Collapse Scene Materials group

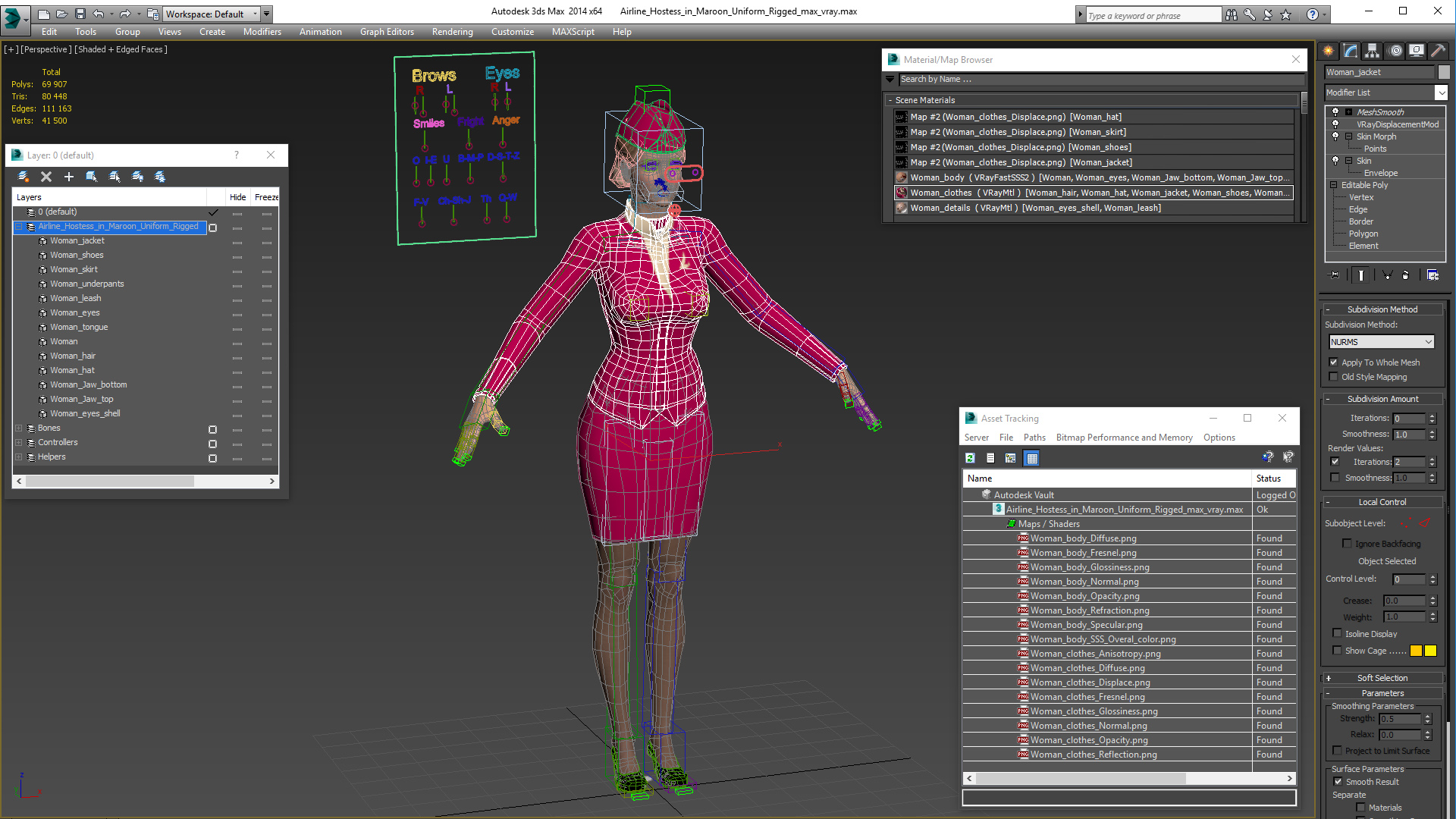point(890,100)
